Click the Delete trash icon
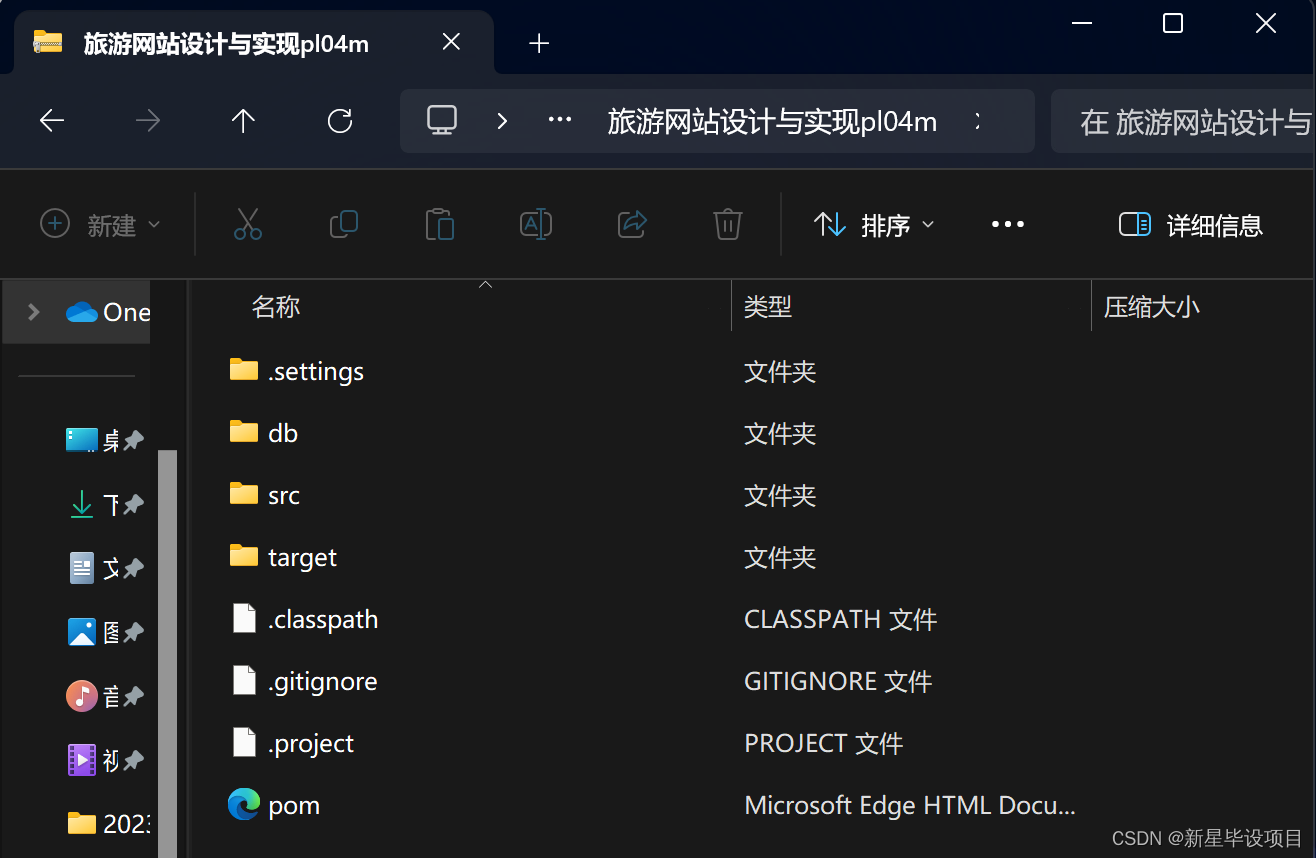This screenshot has width=1316, height=858. (x=728, y=224)
